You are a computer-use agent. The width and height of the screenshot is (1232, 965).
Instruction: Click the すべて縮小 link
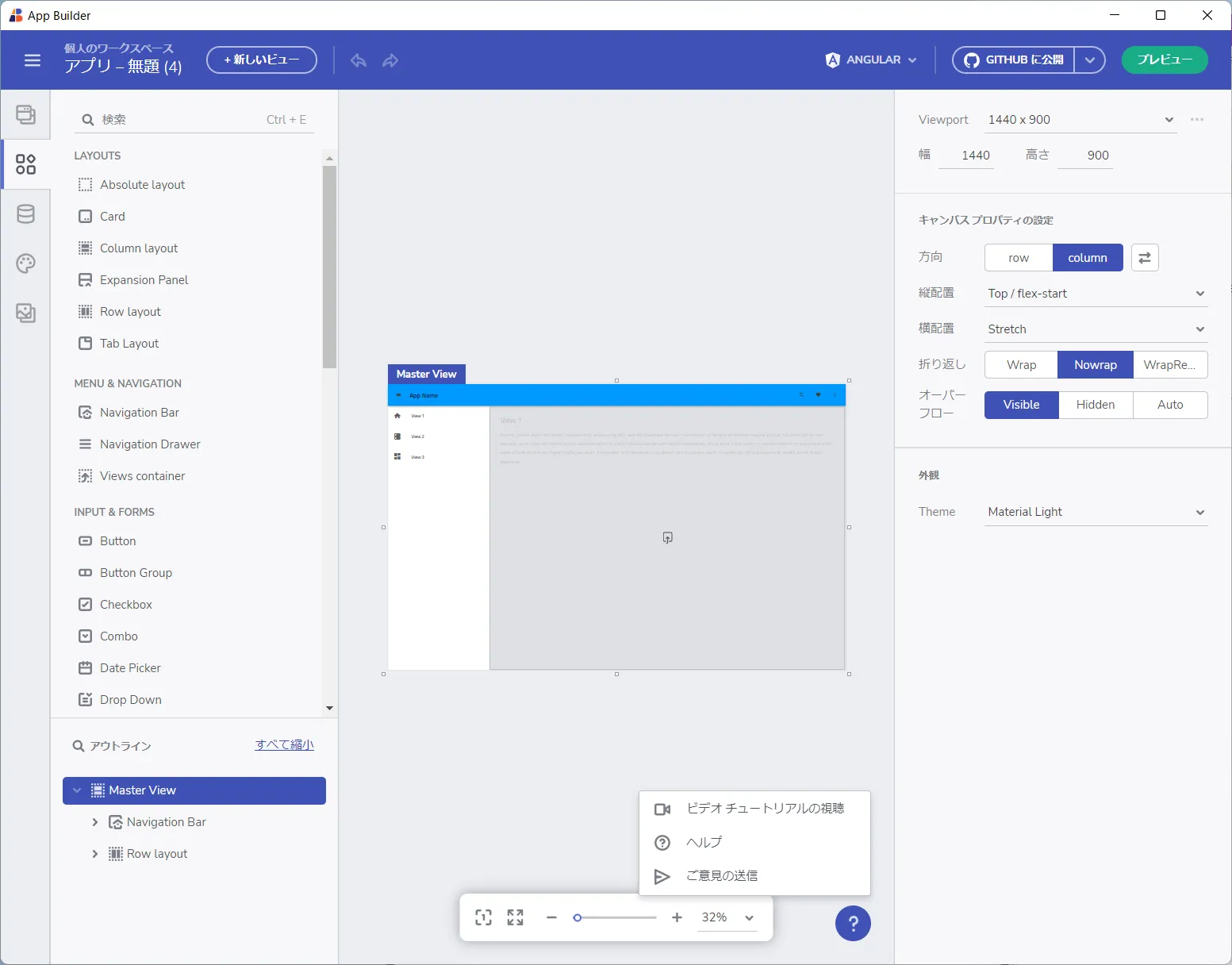(x=284, y=745)
